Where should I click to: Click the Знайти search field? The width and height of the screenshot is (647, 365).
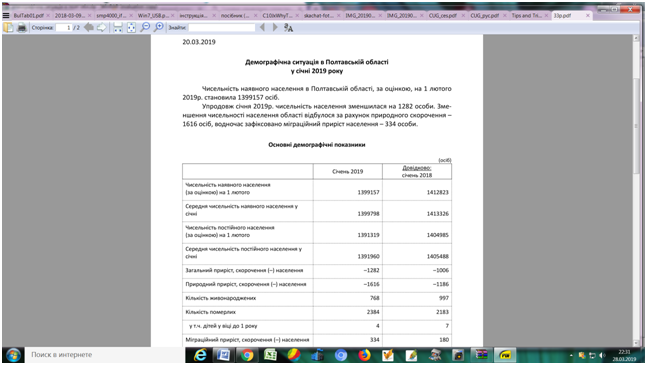[222, 28]
